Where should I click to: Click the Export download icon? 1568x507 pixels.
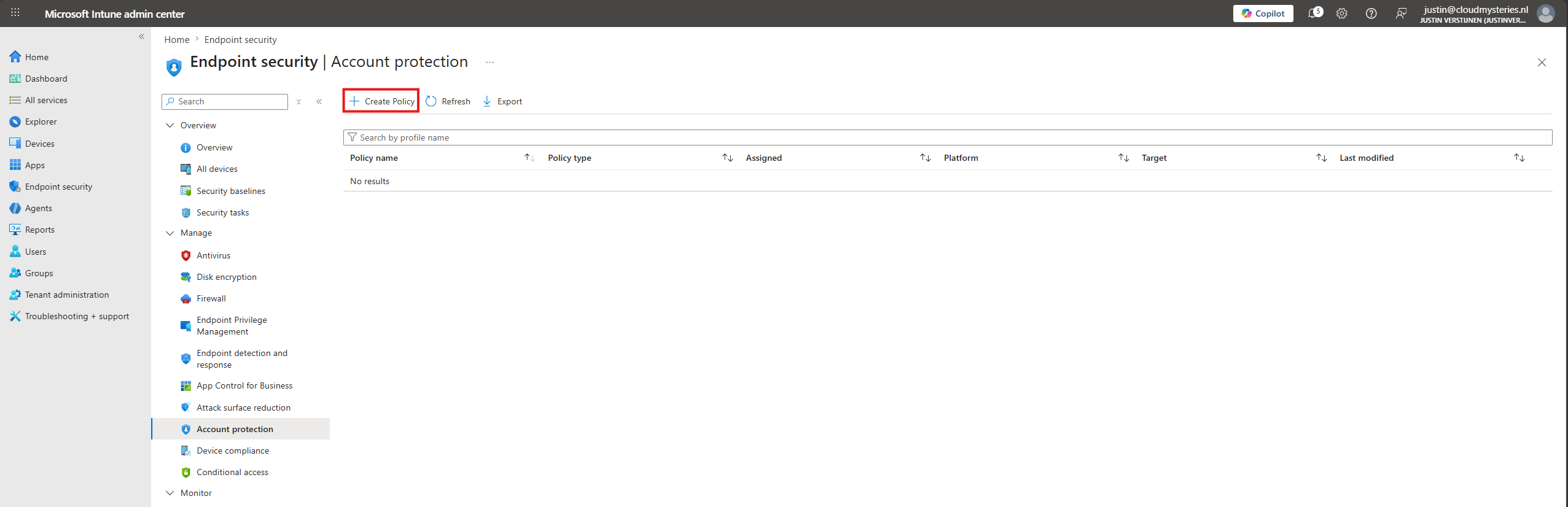(486, 101)
